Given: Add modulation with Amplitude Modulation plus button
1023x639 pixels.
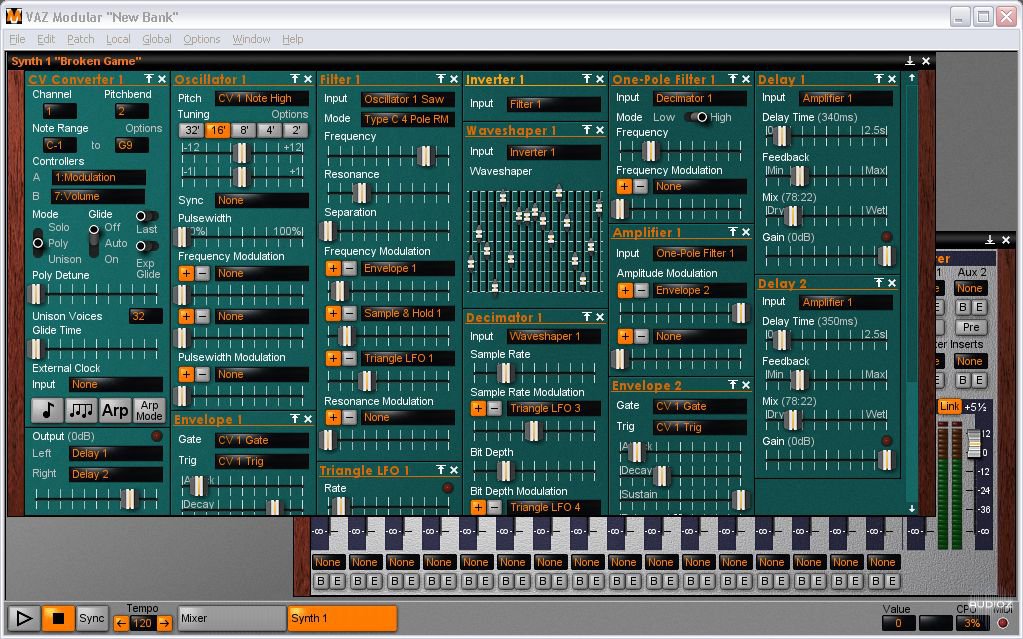Looking at the screenshot, I should 624,290.
